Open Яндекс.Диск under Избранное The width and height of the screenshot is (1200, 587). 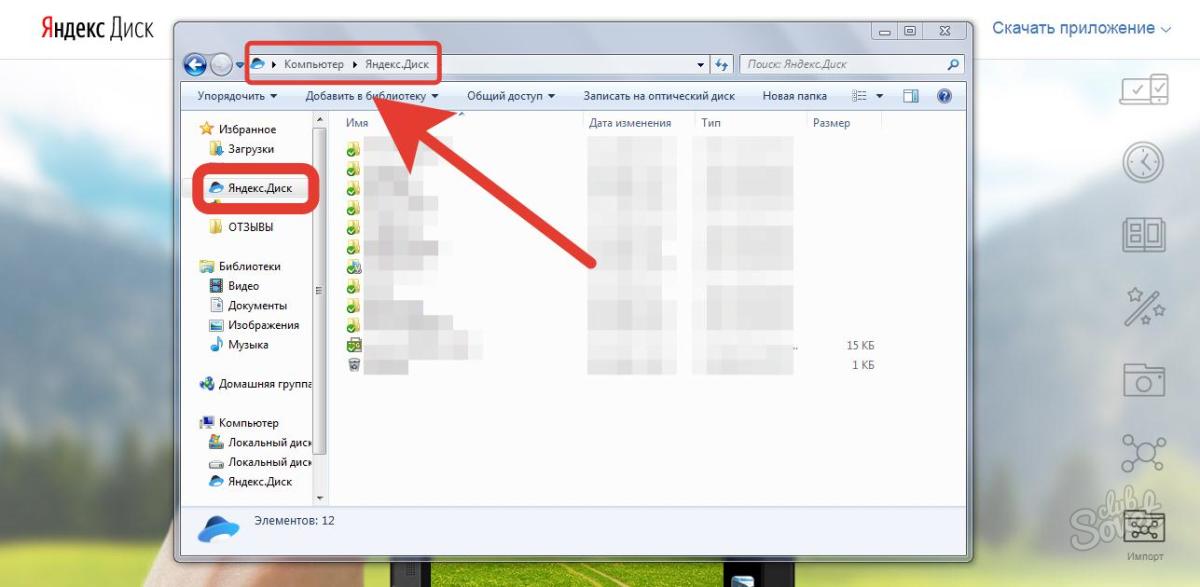[259, 187]
